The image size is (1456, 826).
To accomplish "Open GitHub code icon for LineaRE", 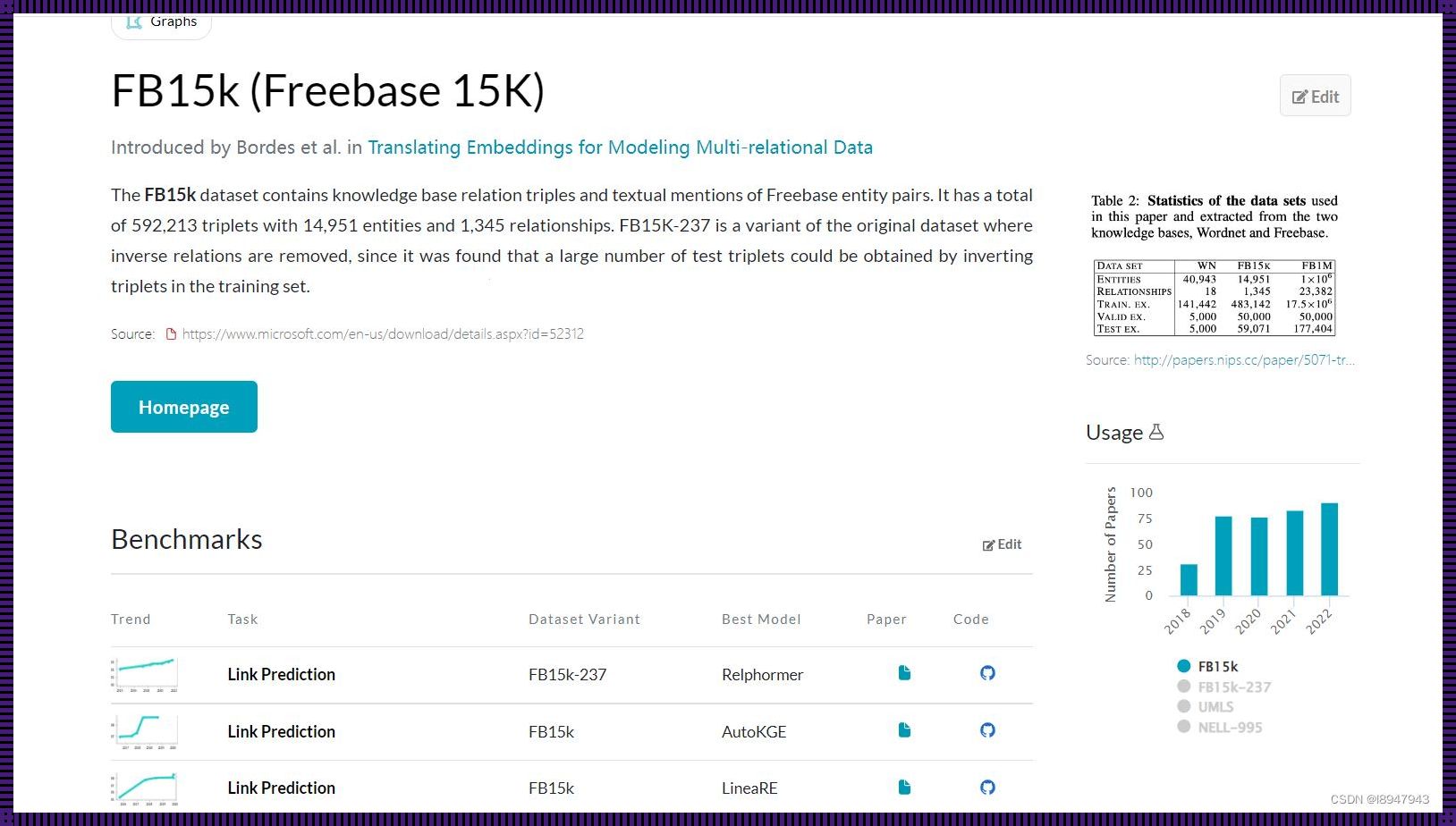I will 987,788.
